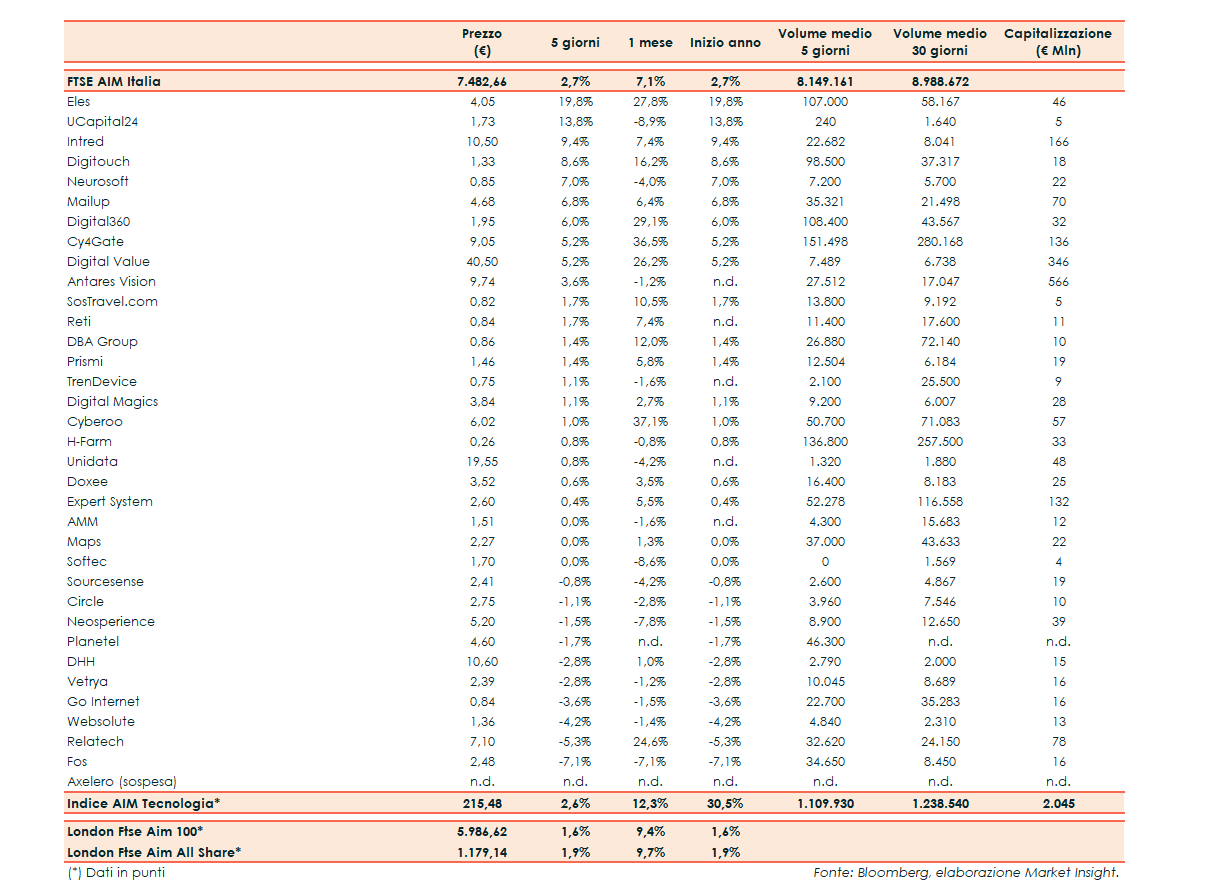Click the 'H-Farm' company name

click(90, 442)
